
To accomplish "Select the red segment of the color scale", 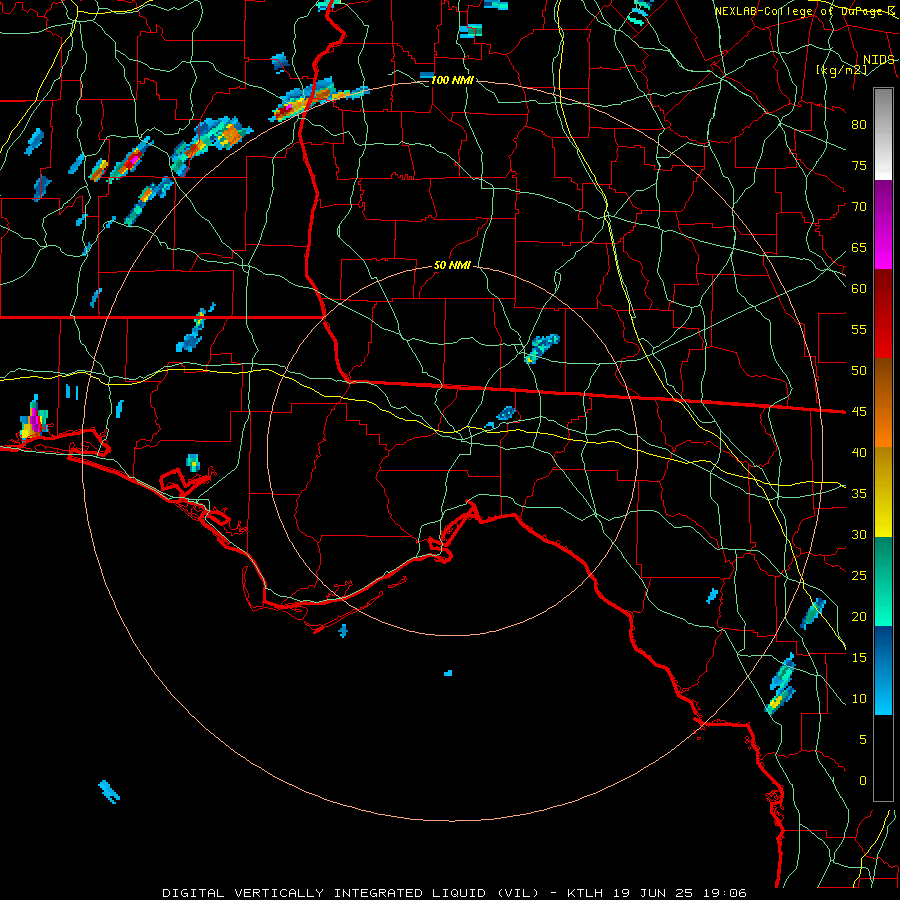I will [883, 314].
